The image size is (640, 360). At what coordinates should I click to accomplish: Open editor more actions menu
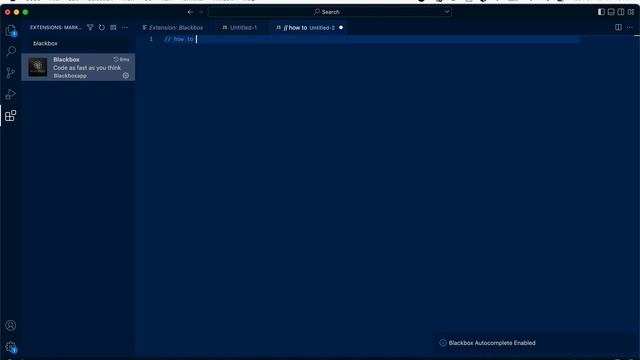pyautogui.click(x=630, y=27)
